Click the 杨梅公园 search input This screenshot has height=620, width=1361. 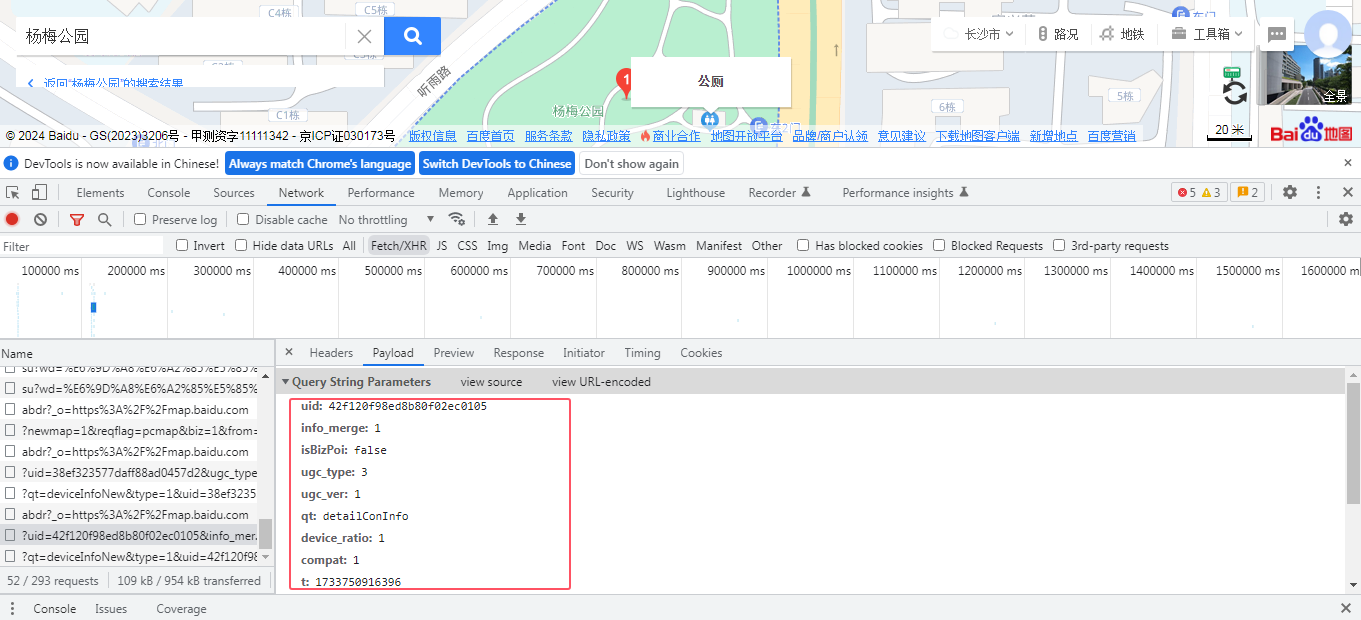coord(180,36)
